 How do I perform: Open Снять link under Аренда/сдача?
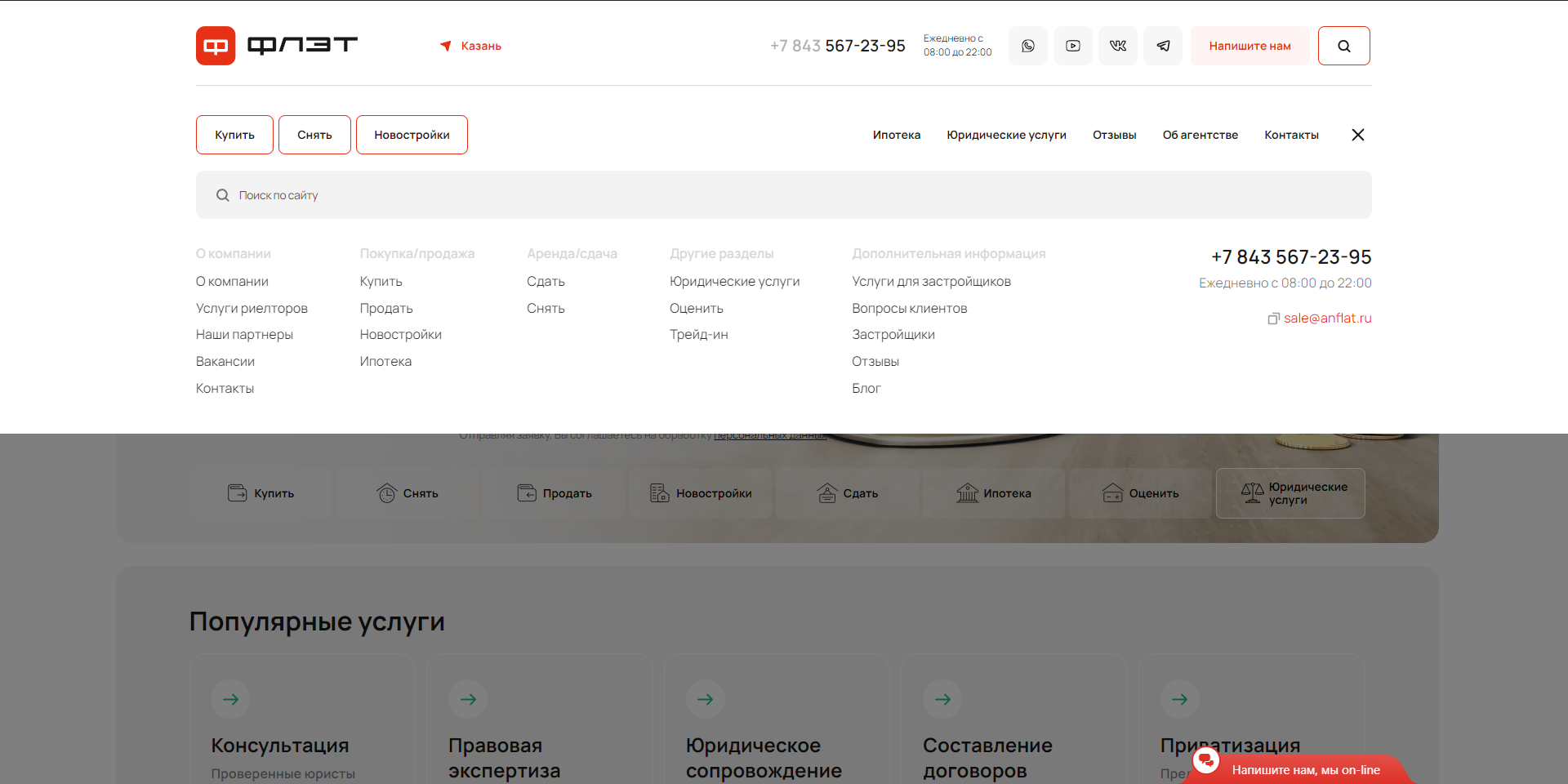(x=546, y=309)
